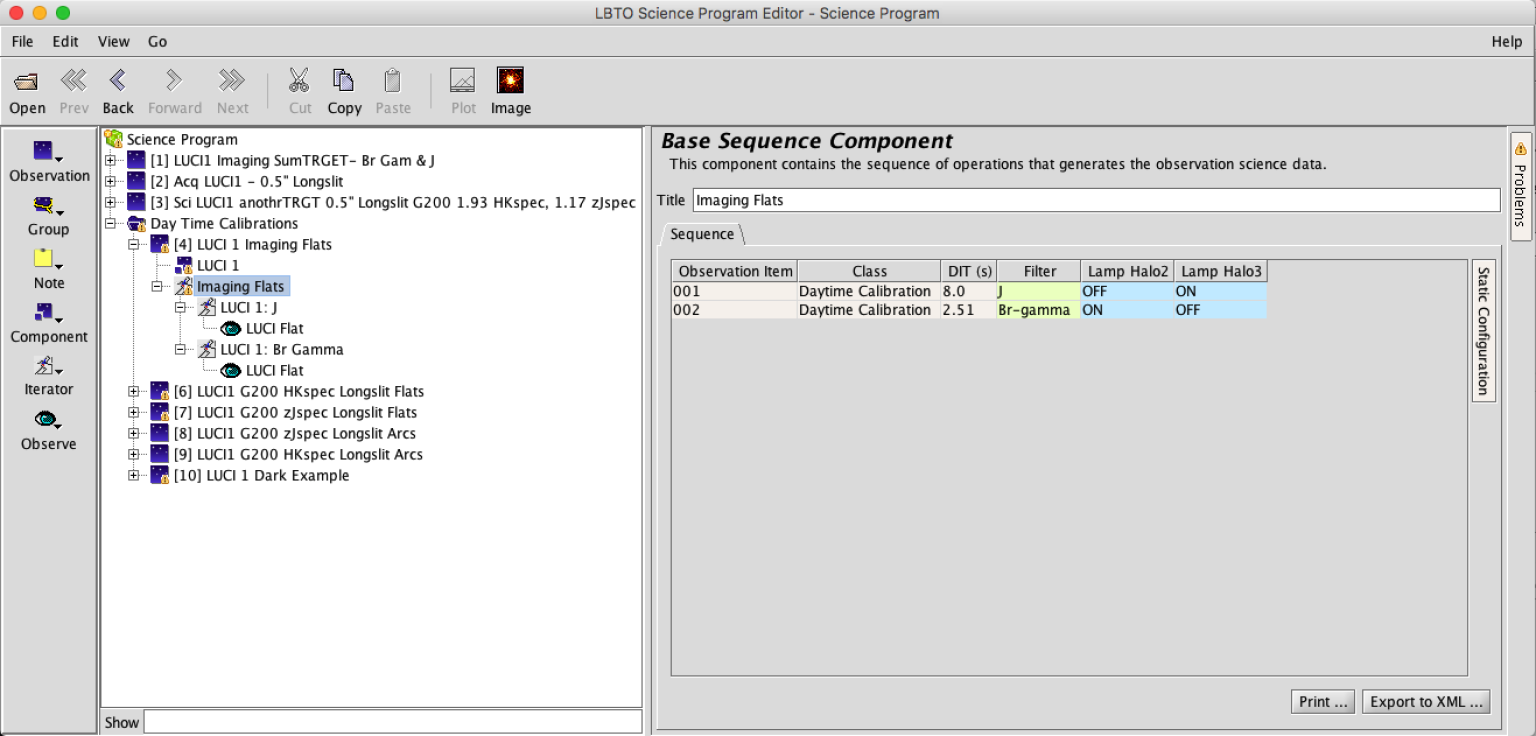
Task: Click the Iterator sidebar icon
Action: pos(47,366)
